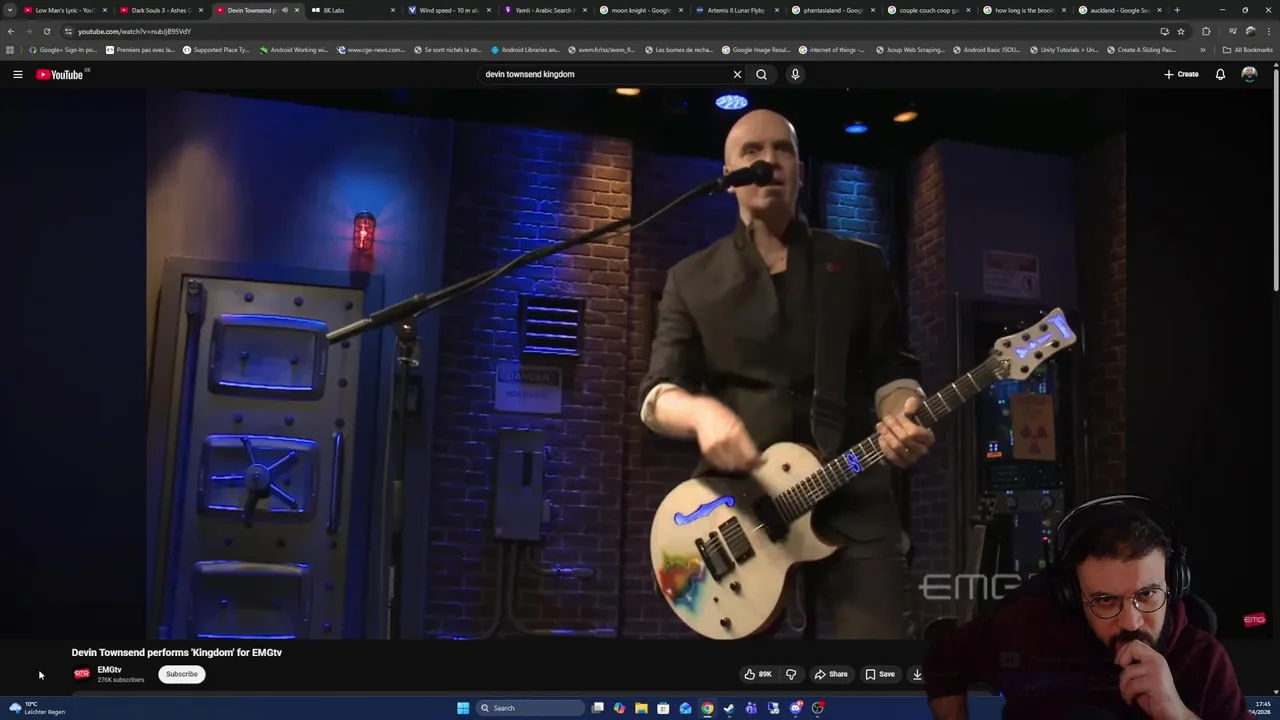Open Create A Sliding Pau... bookmark
The height and width of the screenshot is (720, 1280).
[x=1141, y=49]
